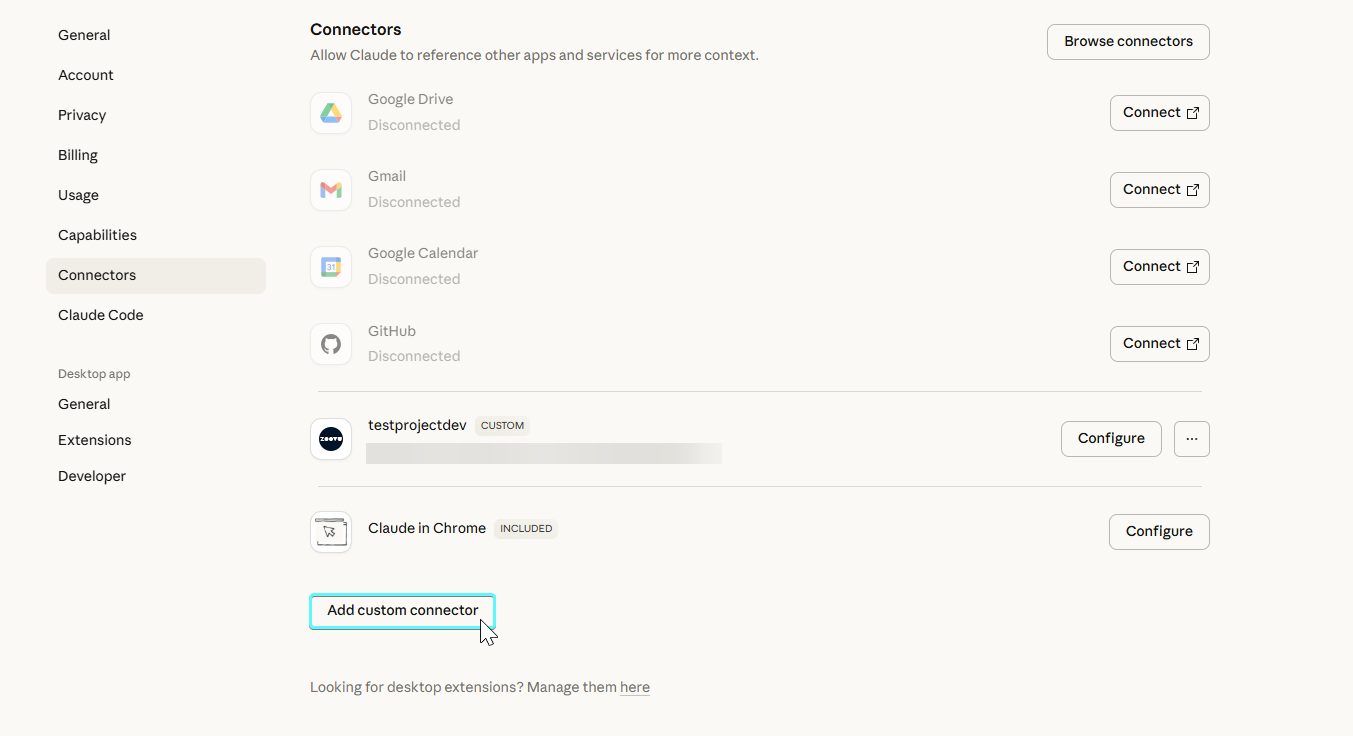Connect the Google Calendar connector
The height and width of the screenshot is (736, 1353).
pyautogui.click(x=1159, y=267)
